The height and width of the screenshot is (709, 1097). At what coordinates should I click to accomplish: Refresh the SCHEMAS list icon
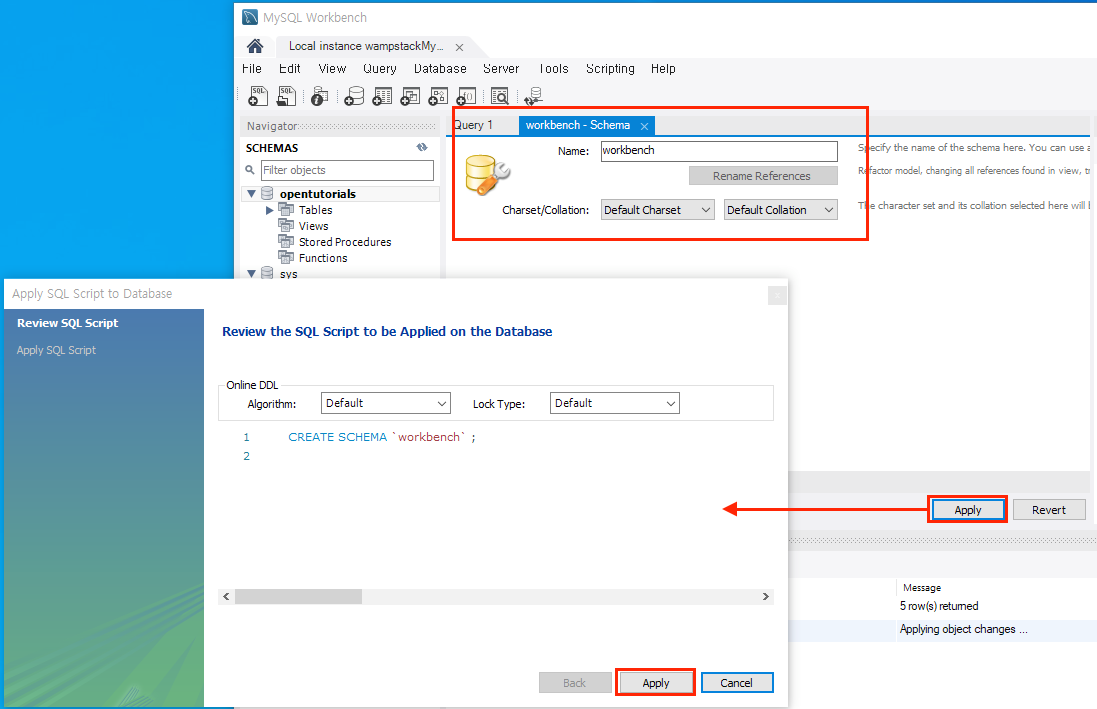point(422,147)
